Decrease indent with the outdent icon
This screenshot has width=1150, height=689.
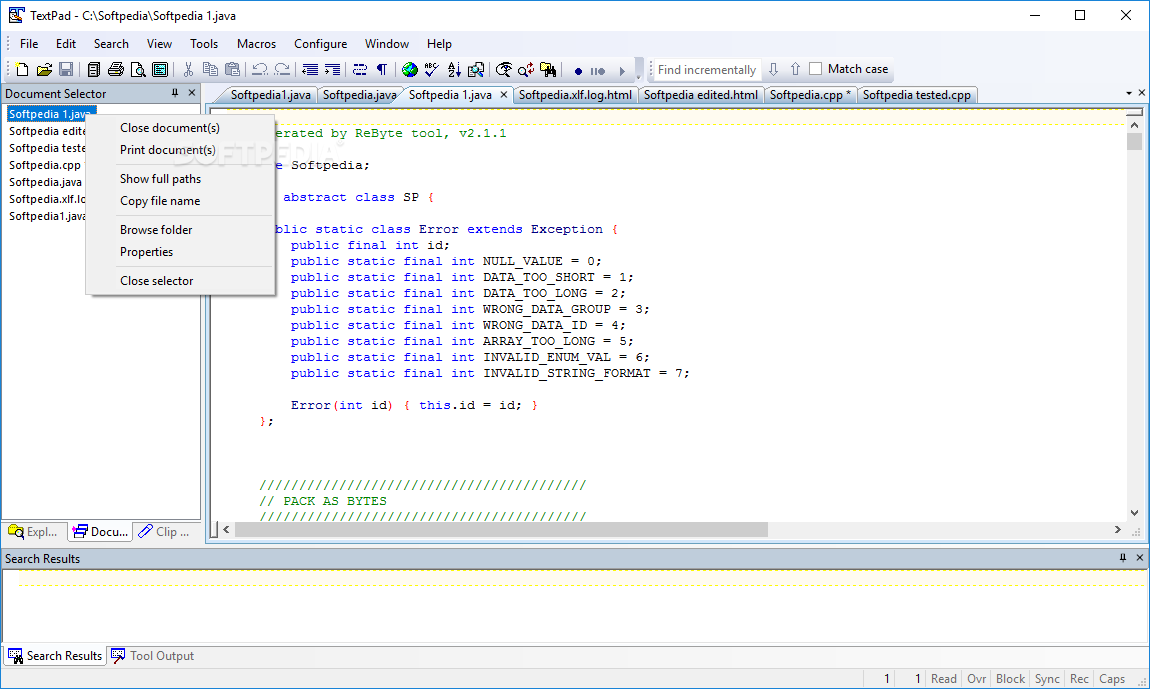310,70
